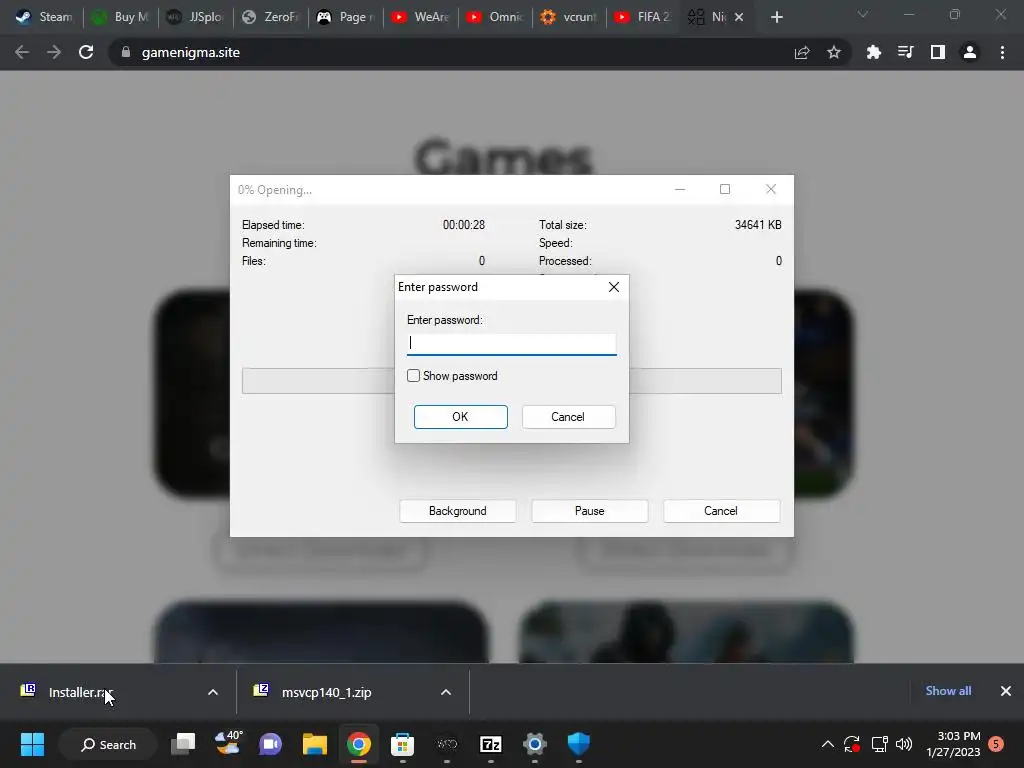This screenshot has width=1024, height=768.
Task: Go back to previous page
Action: click(22, 52)
